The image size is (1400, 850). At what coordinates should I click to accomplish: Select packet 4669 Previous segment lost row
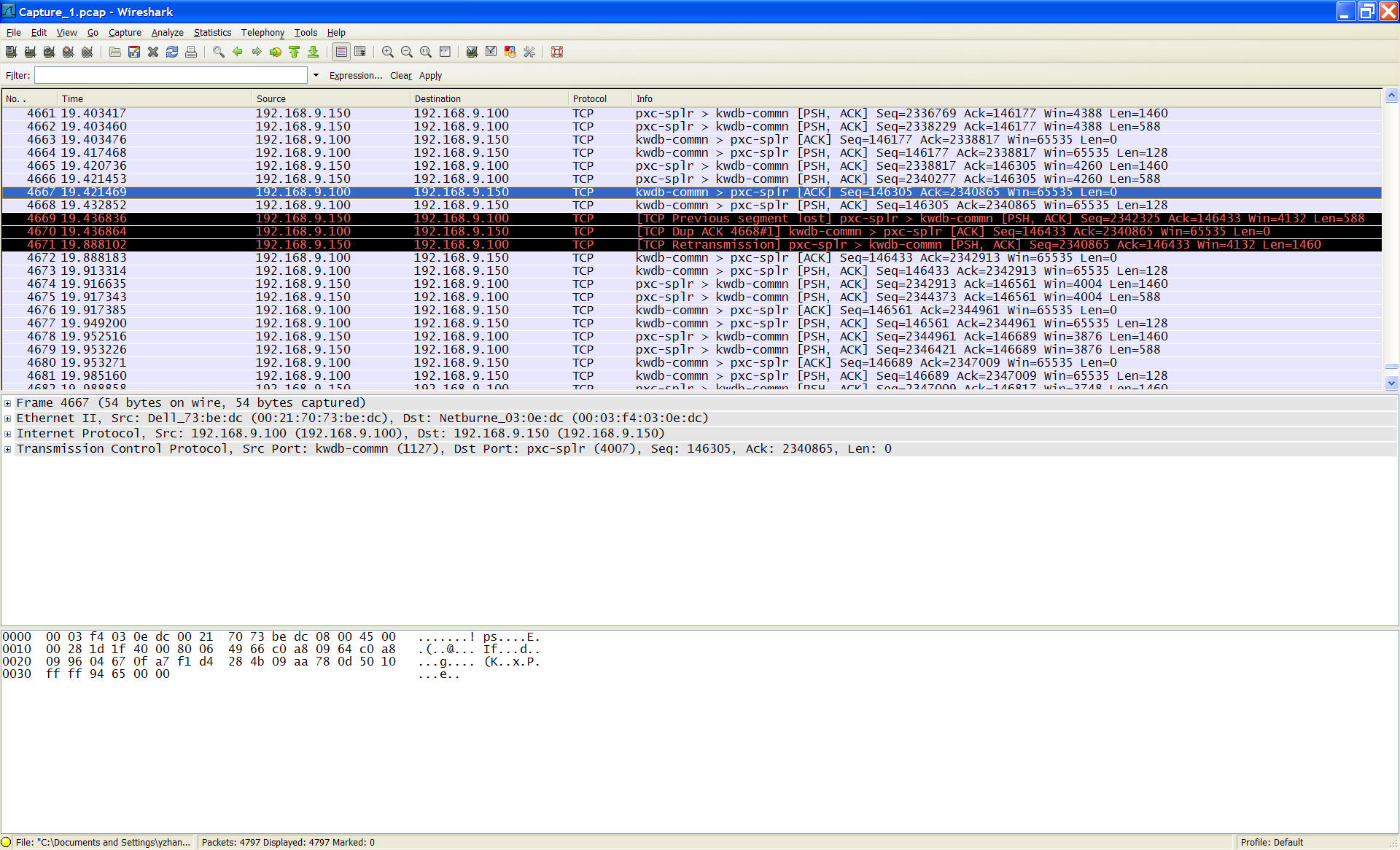pos(691,219)
